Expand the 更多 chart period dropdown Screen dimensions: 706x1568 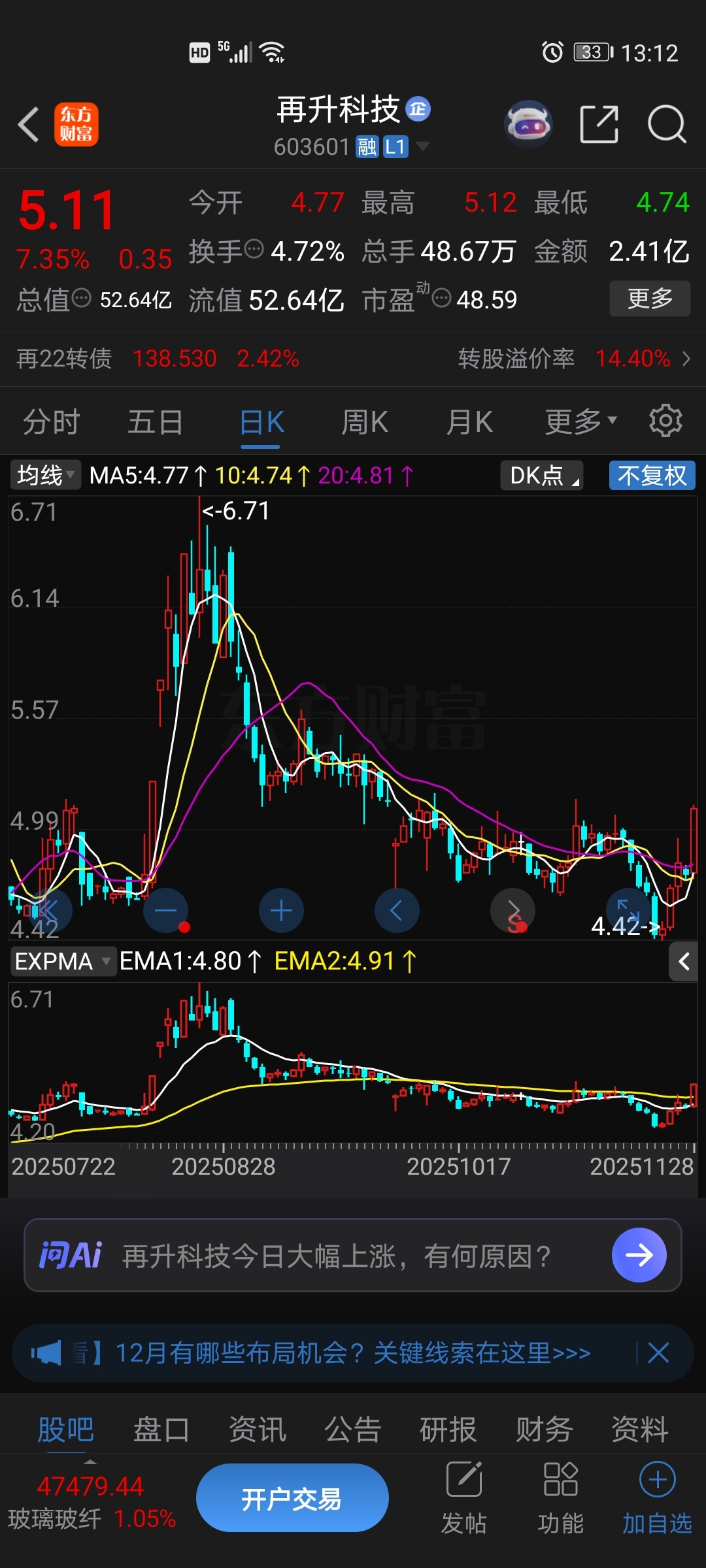(581, 421)
